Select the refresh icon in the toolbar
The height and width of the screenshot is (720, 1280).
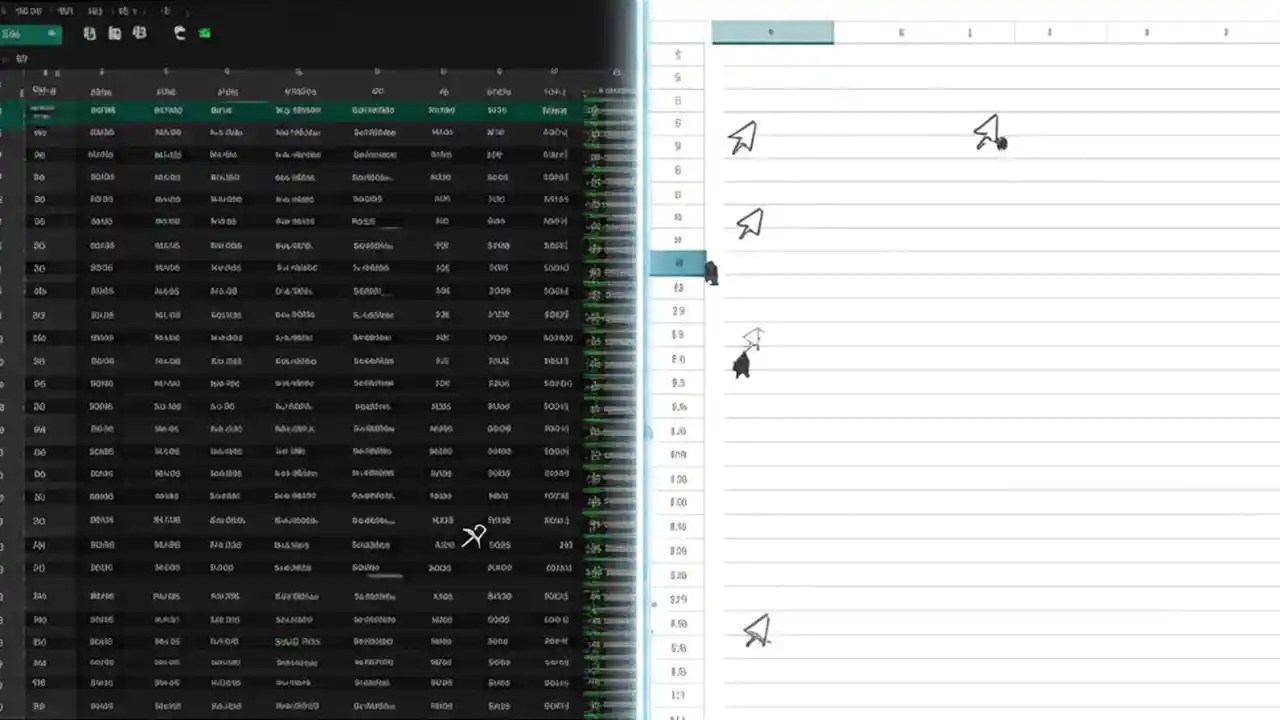(180, 33)
